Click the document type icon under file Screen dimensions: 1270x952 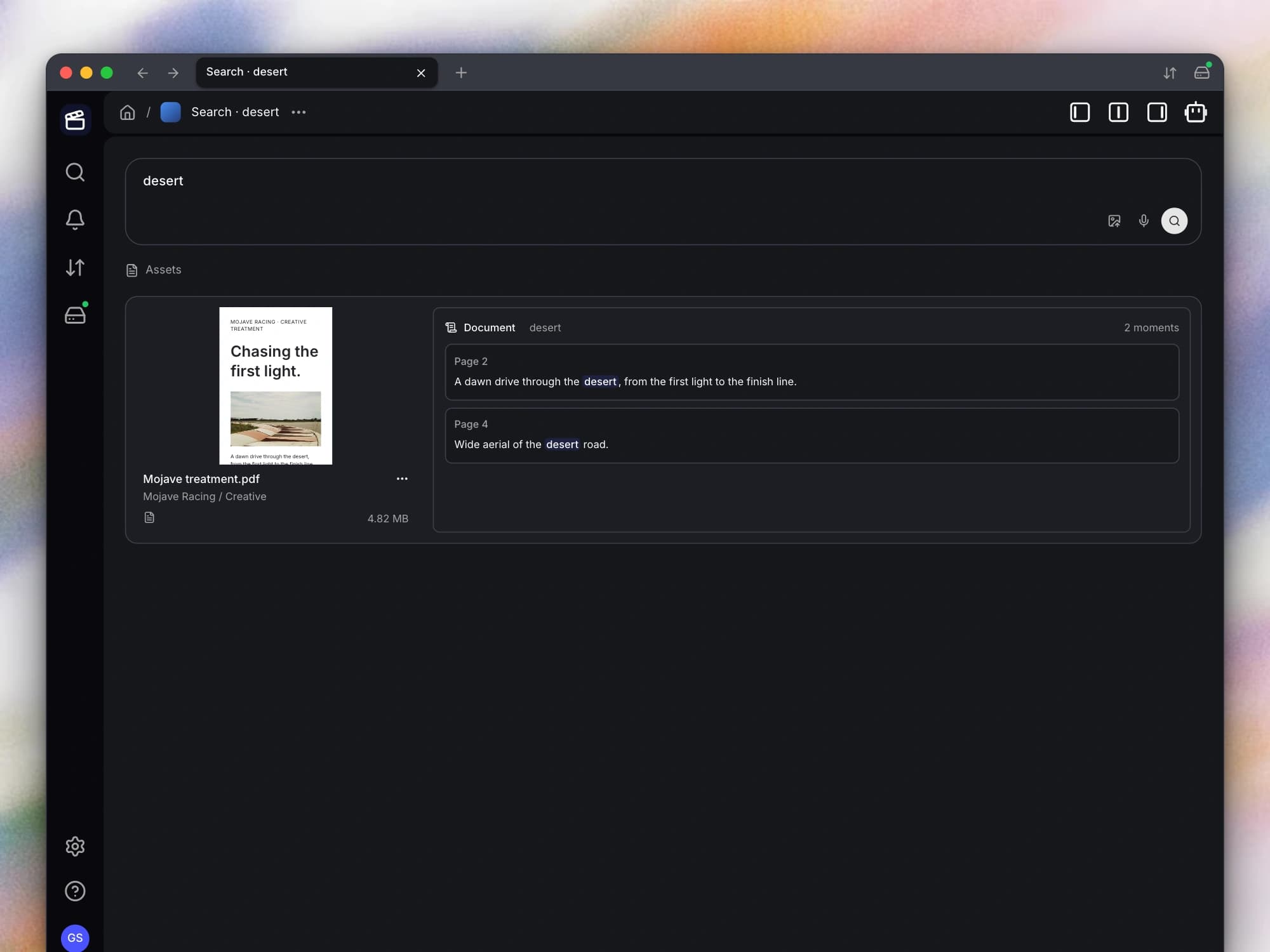[x=149, y=517]
